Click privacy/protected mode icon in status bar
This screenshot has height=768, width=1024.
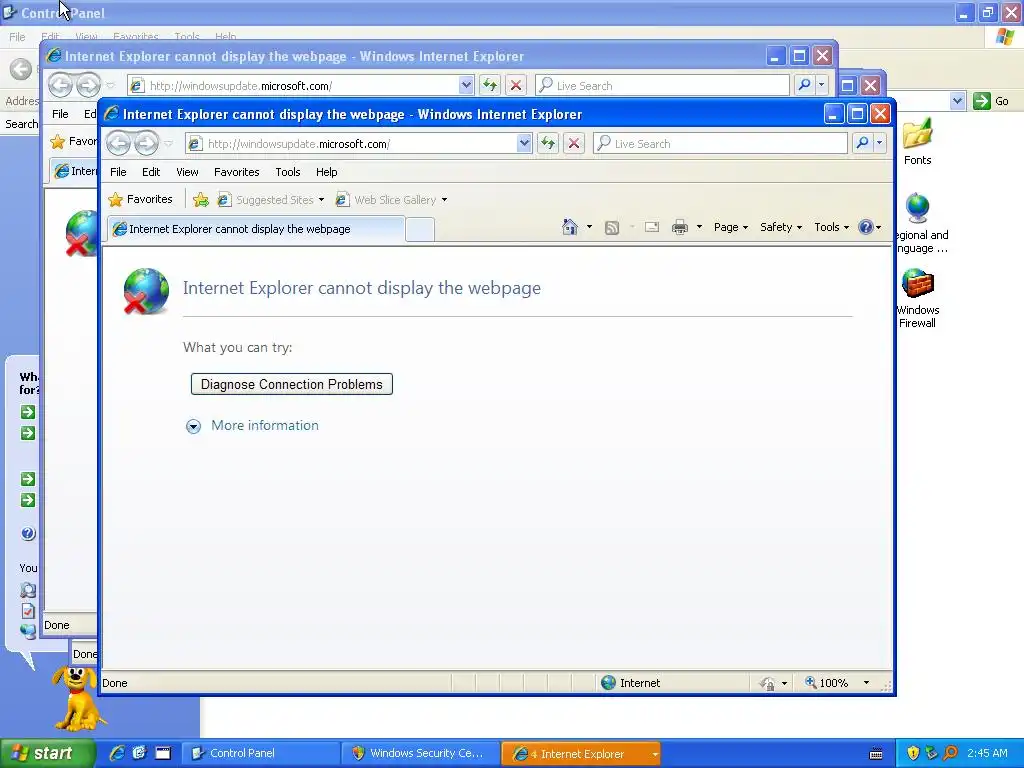tap(767, 683)
